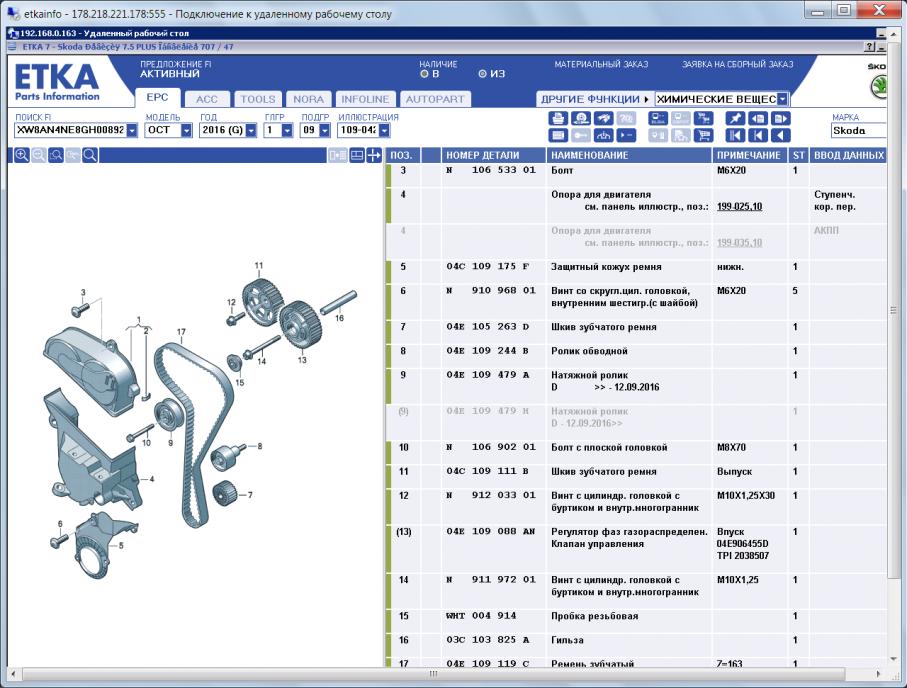Open the shopping cart icon

coord(703,135)
